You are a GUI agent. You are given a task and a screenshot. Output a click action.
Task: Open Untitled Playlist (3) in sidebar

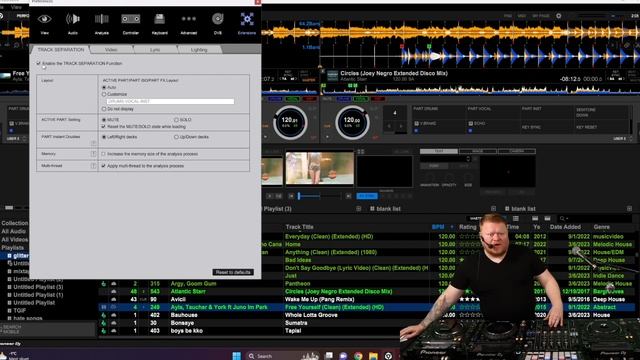pyautogui.click(x=38, y=287)
